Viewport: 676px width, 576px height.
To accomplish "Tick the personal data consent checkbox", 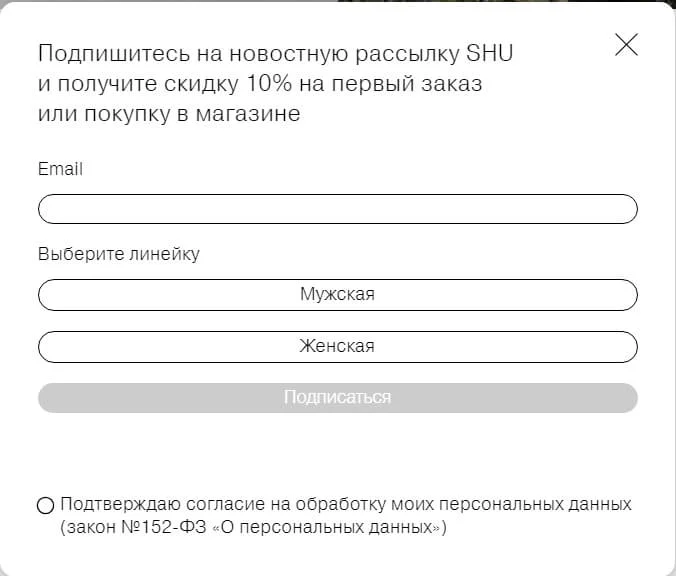I will pyautogui.click(x=45, y=505).
